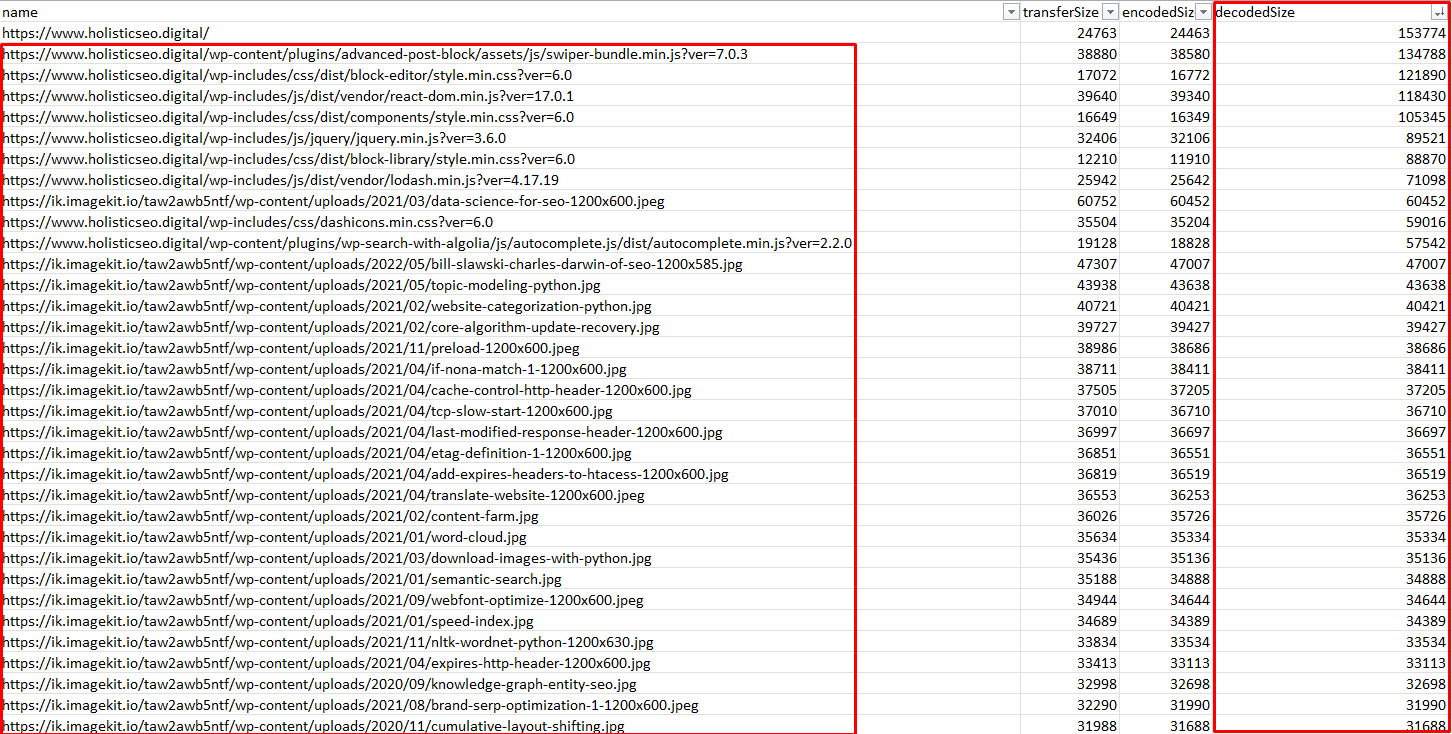1452x734 pixels.
Task: Select the components style.min.css URL cell
Action: 510,117
